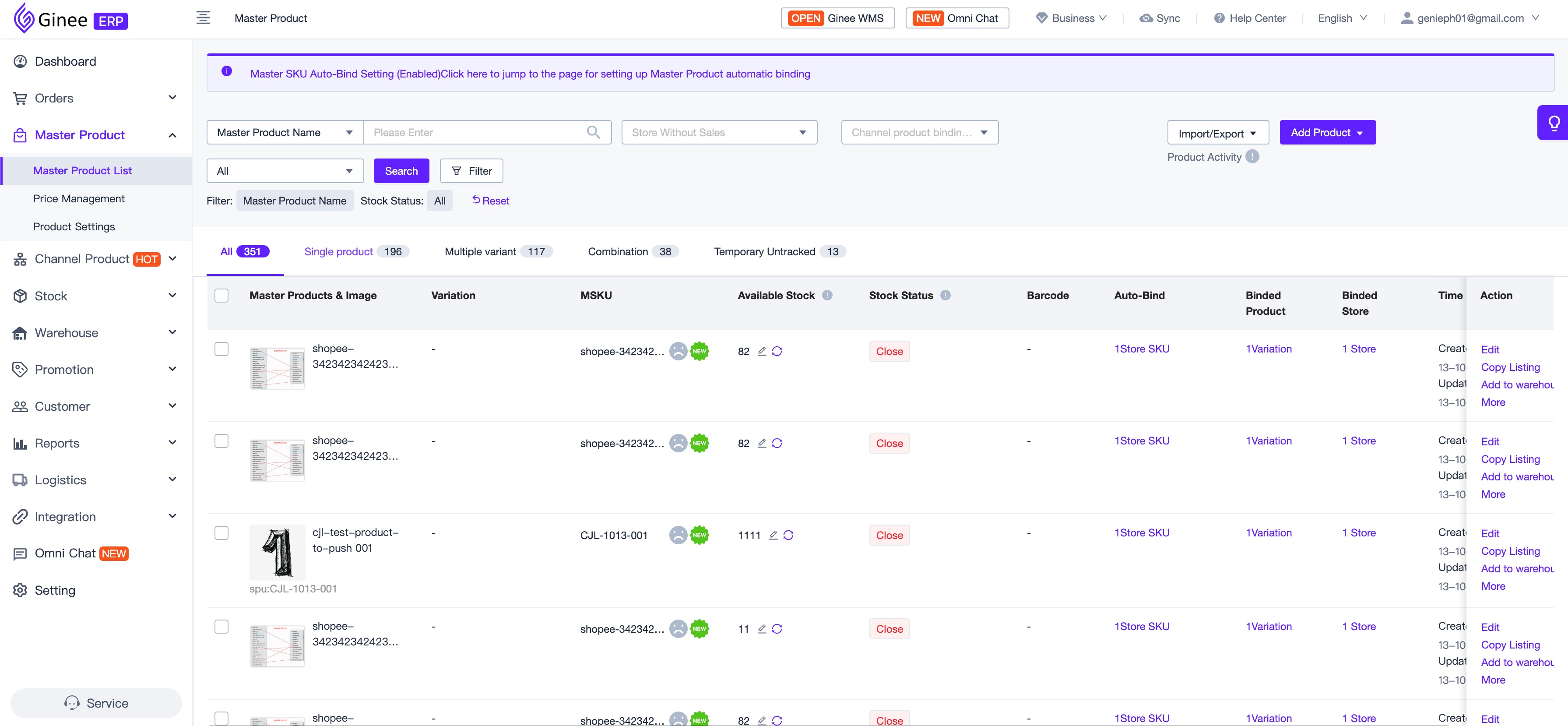Check the checkbox for row with stock 11
Viewport: 1568px width, 726px height.
[x=221, y=627]
